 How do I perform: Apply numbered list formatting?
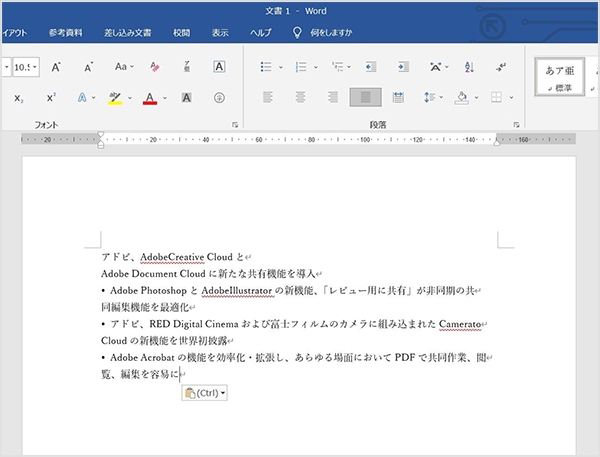click(x=301, y=67)
